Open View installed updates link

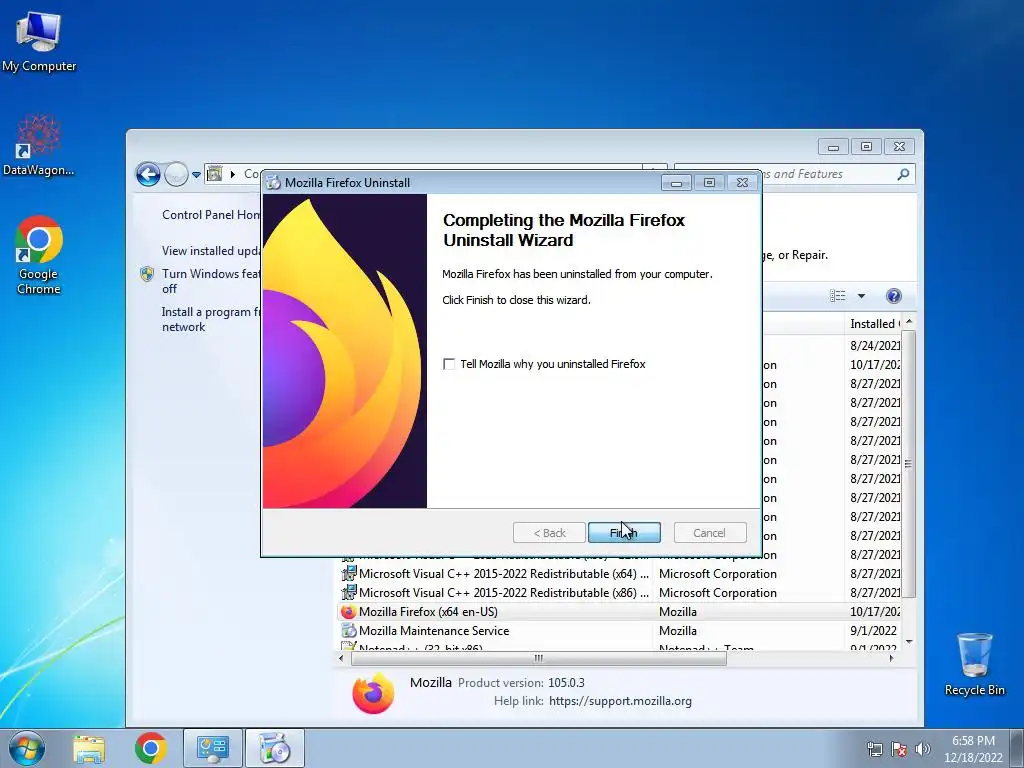pos(211,251)
